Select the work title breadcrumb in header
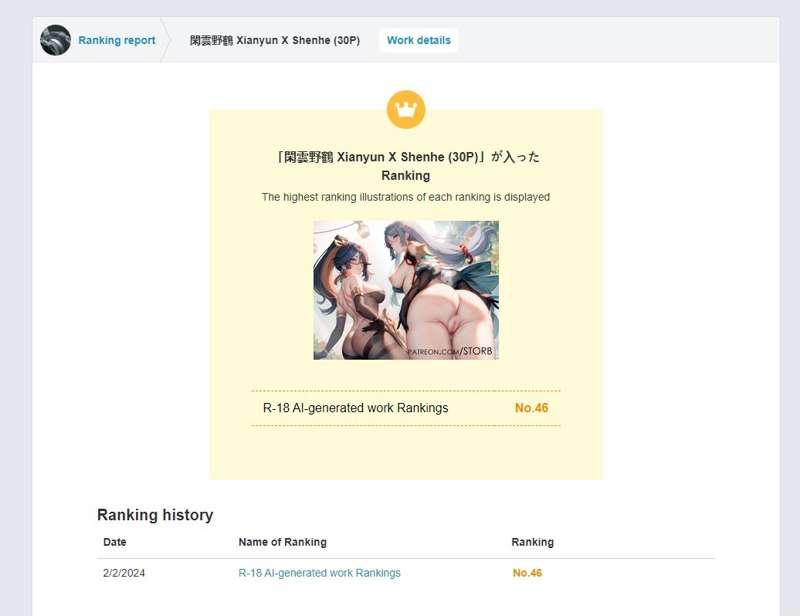Screen dimensions: 800x616 [x=274, y=40]
